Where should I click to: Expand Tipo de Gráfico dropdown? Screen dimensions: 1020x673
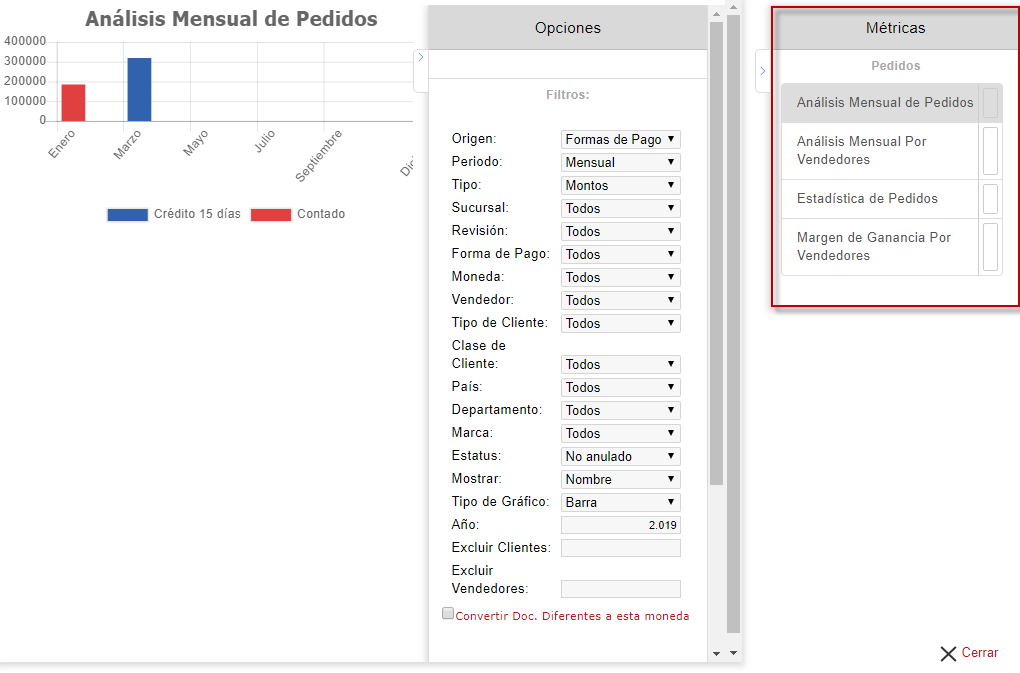point(620,502)
